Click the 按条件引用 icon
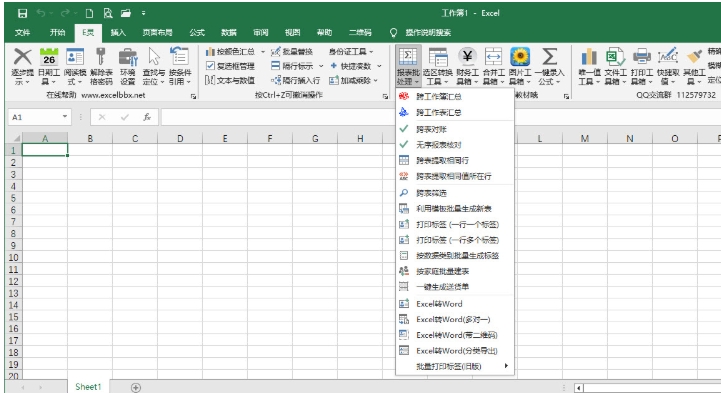This screenshot has width=721, height=393. point(179,57)
